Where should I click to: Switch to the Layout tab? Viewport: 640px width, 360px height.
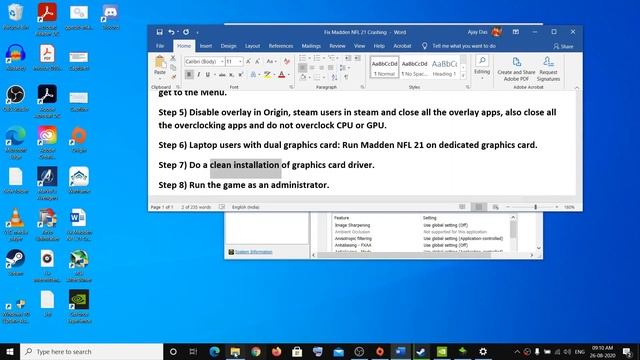click(x=252, y=46)
